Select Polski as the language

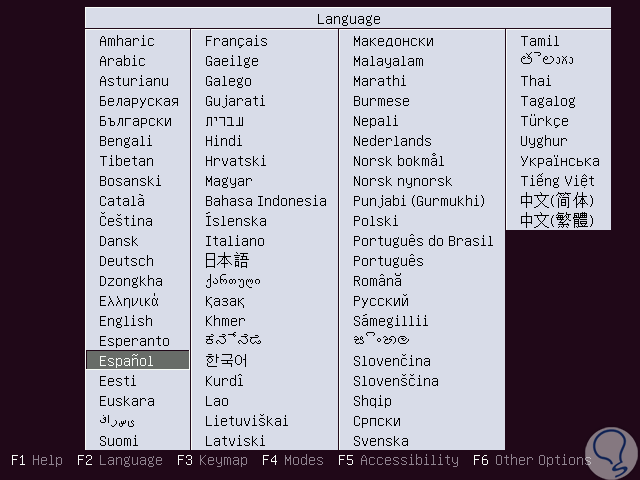[376, 221]
